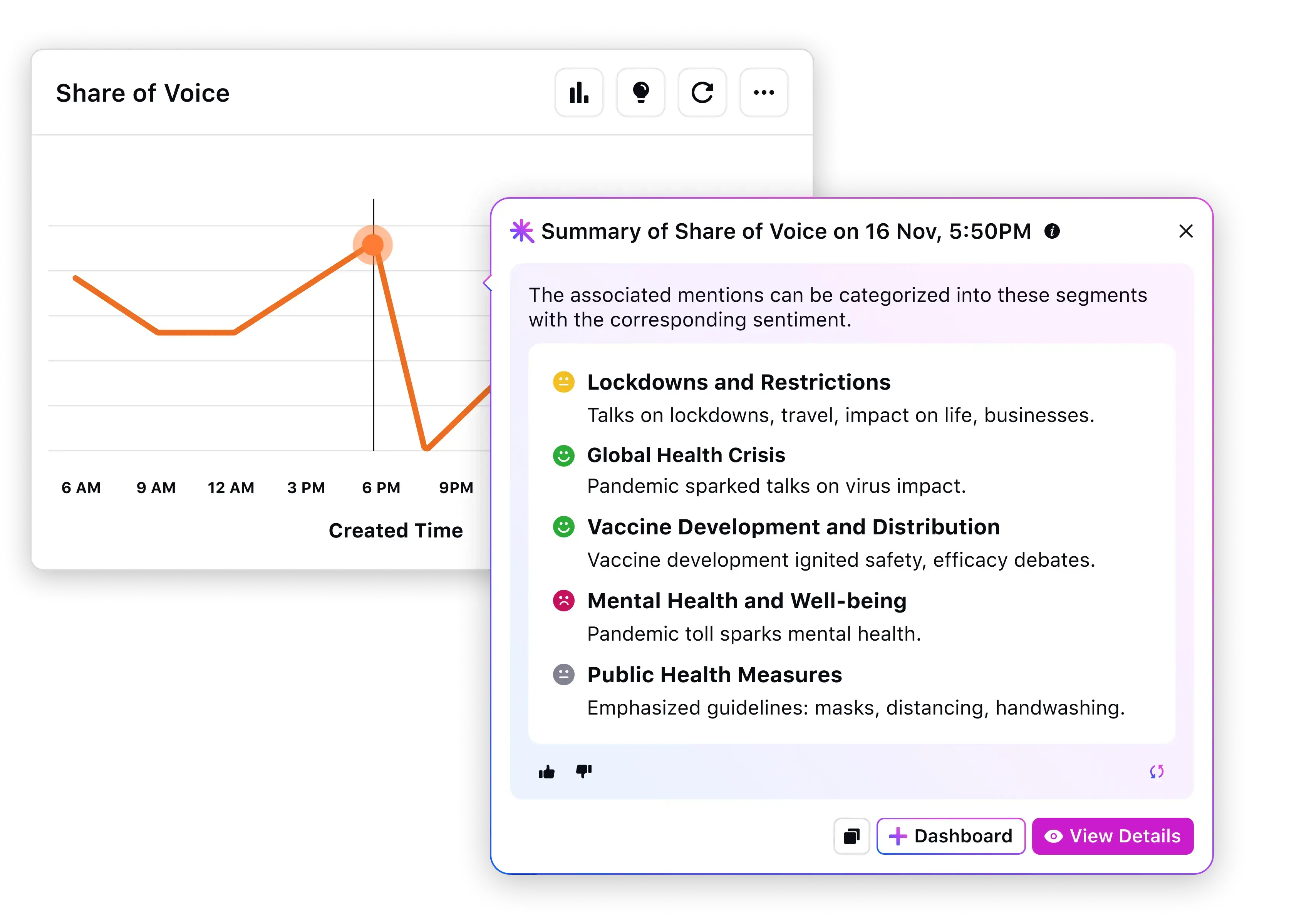Give thumbs up feedback on summary
Screen dimensions: 1294x924
[x=546, y=772]
